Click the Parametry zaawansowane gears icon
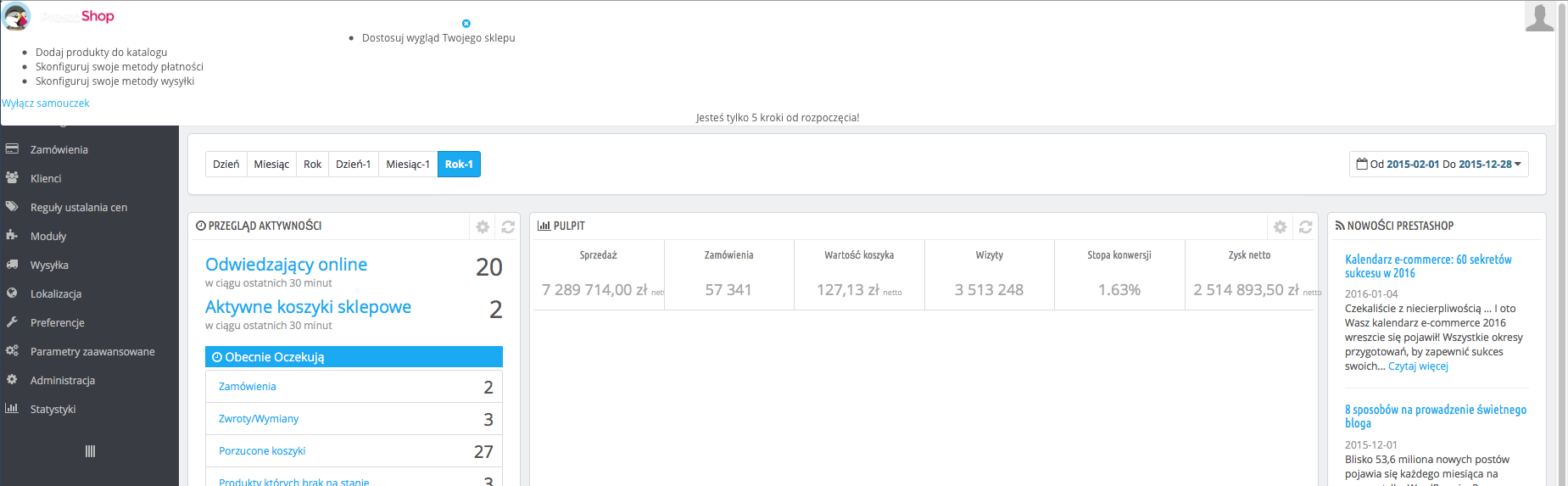Image resolution: width=1568 pixels, height=486 pixels. coord(12,351)
